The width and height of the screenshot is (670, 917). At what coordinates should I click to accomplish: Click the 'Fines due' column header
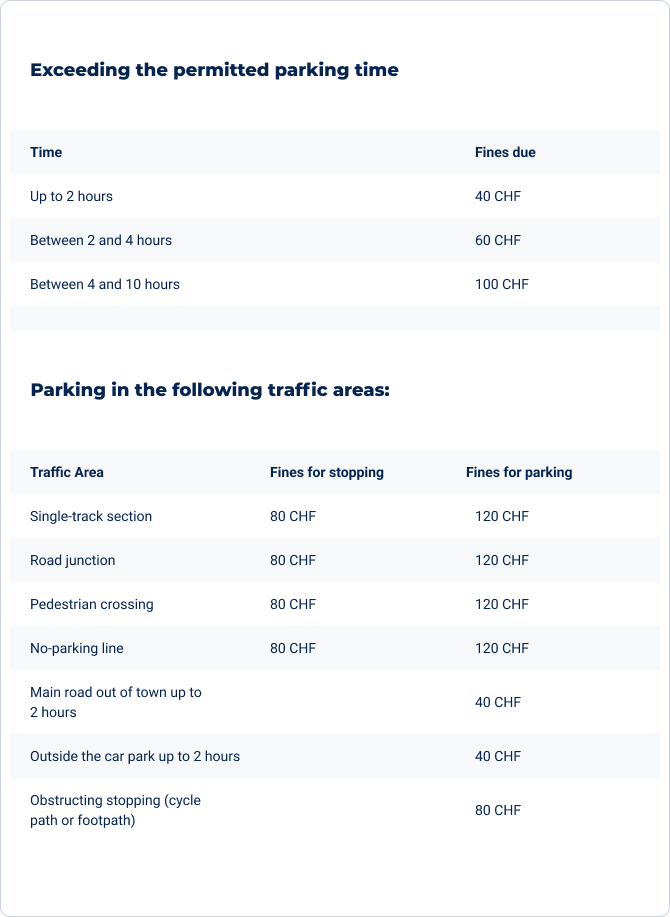pyautogui.click(x=505, y=152)
